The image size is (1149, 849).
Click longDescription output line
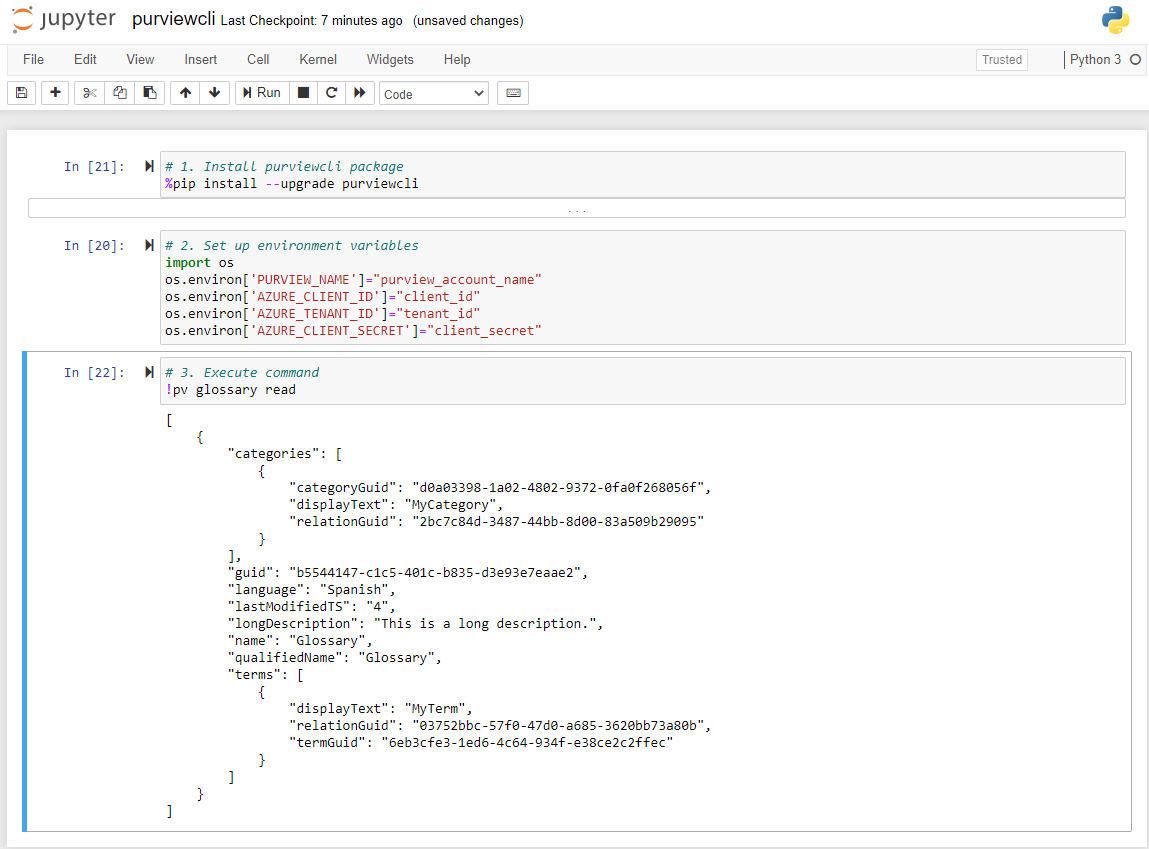pos(415,623)
